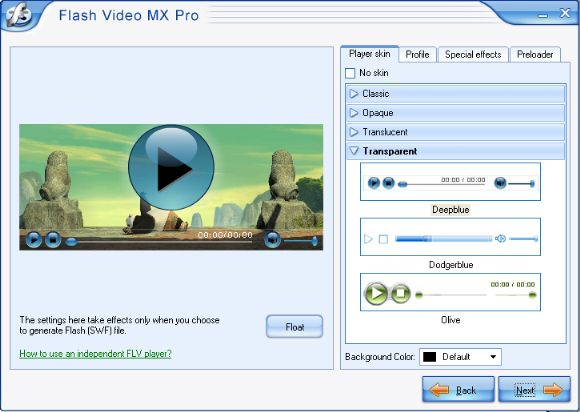Click play icon in Deepblue skin sample

(374, 183)
